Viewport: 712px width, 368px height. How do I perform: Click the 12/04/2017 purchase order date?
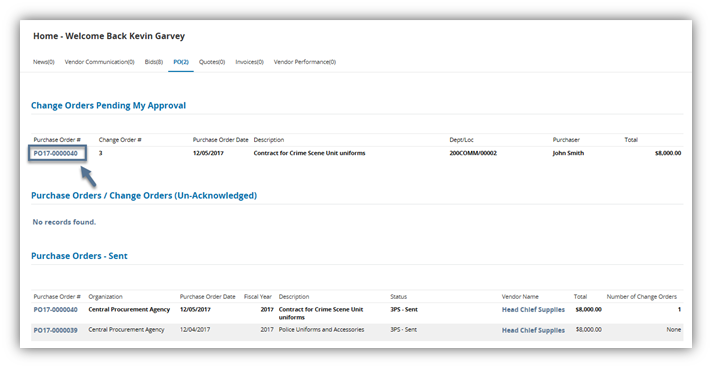[x=195, y=329]
